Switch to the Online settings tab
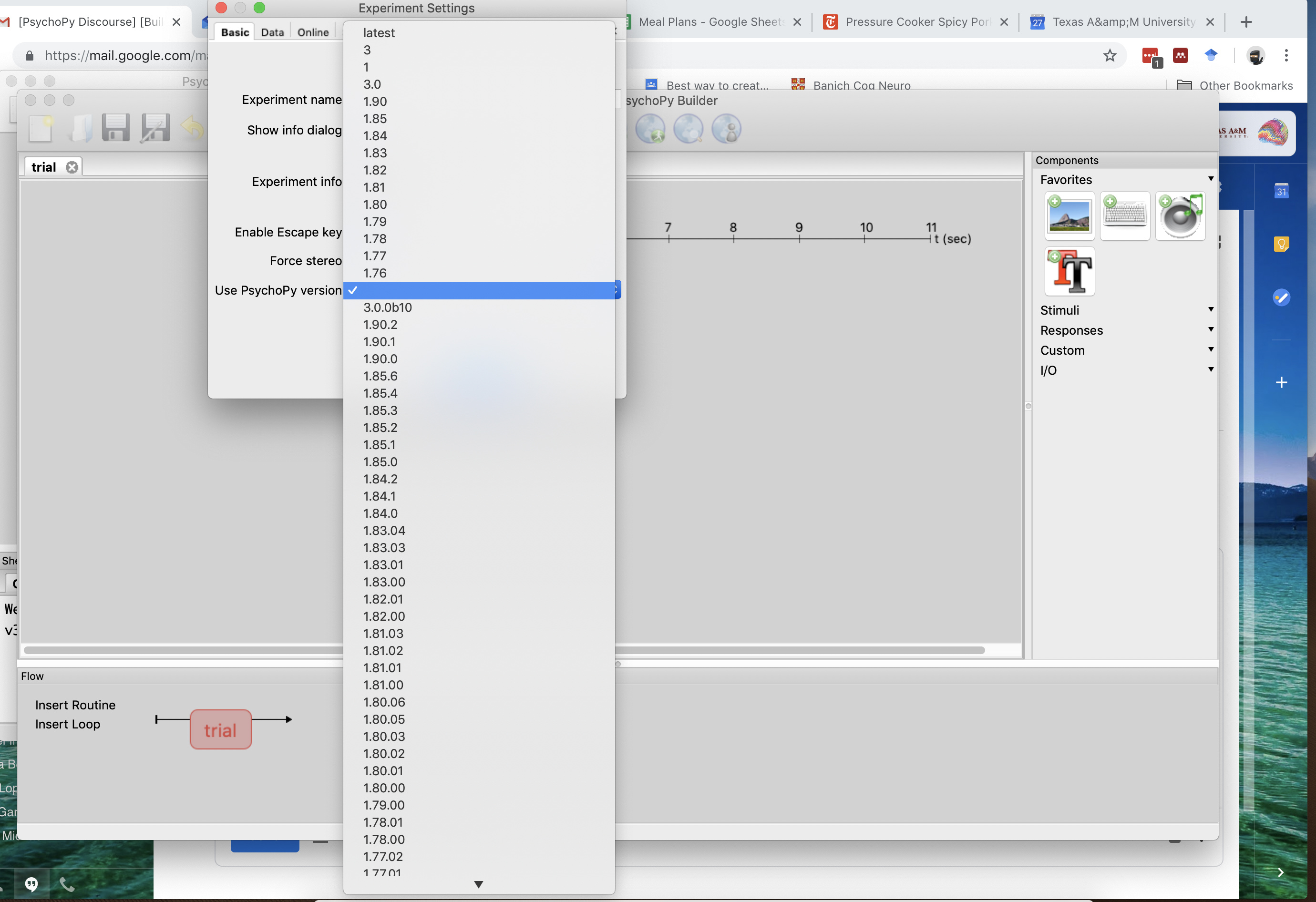1316x902 pixels. tap(313, 32)
